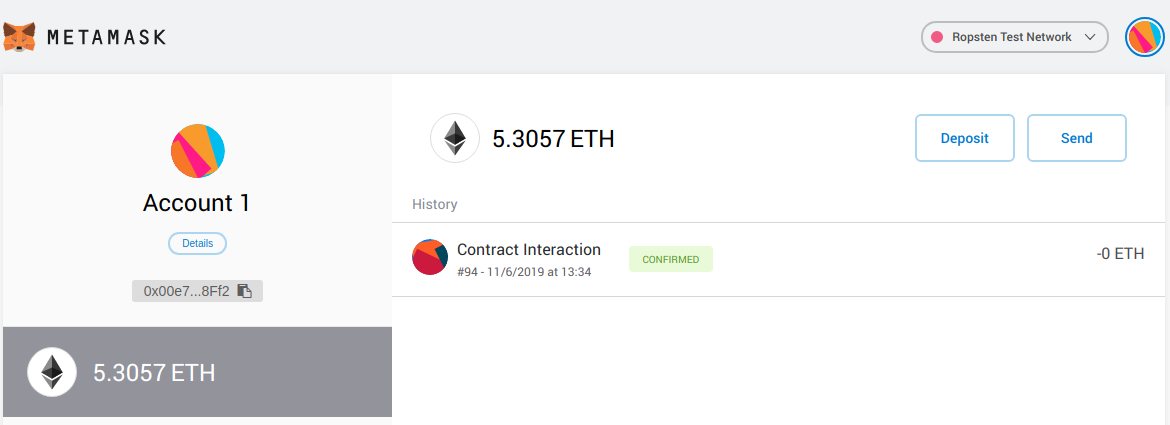Viewport: 1170px width, 425px height.
Task: Click the Account 1 identicon in sidebar
Action: click(x=197, y=152)
